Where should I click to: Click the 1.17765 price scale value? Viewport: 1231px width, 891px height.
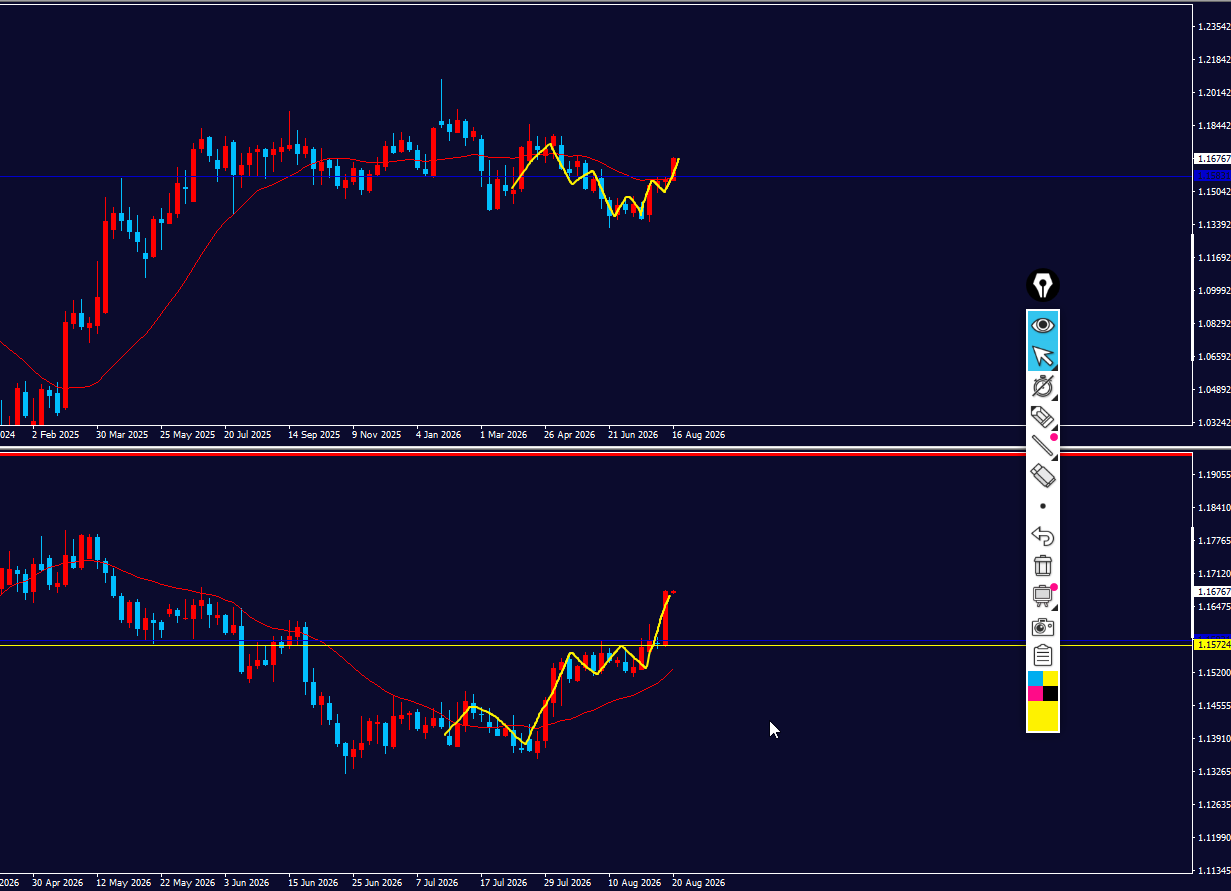click(1213, 541)
